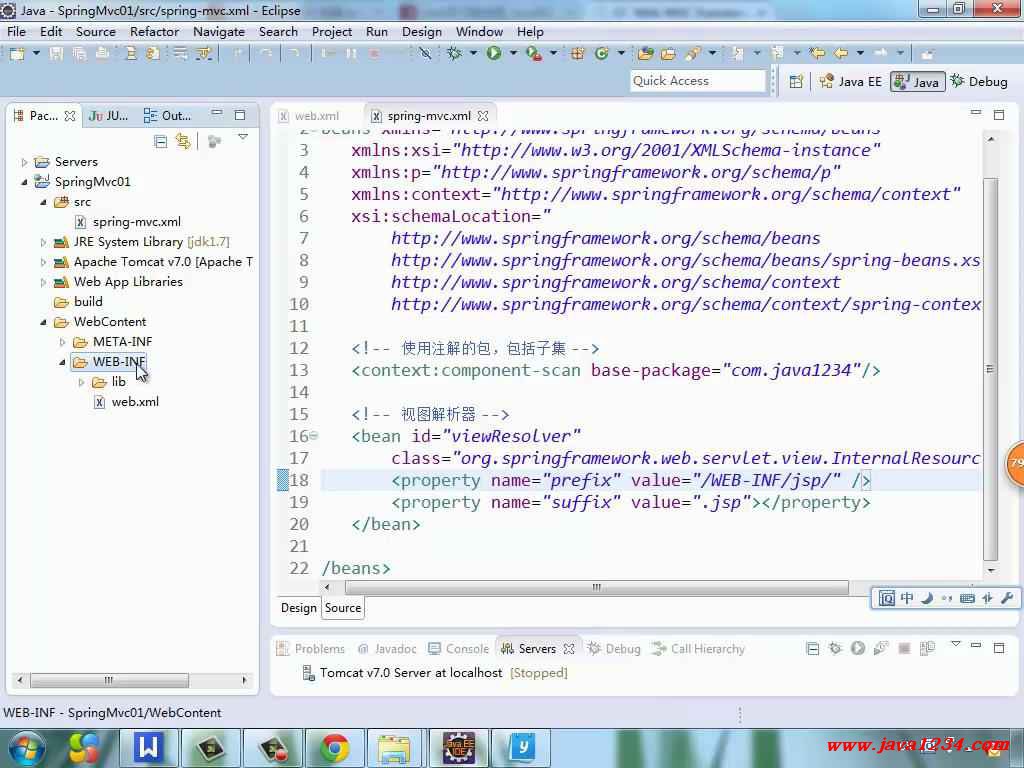Close the spring-mvc.xml editor tab
The width and height of the screenshot is (1024, 768).
(483, 116)
